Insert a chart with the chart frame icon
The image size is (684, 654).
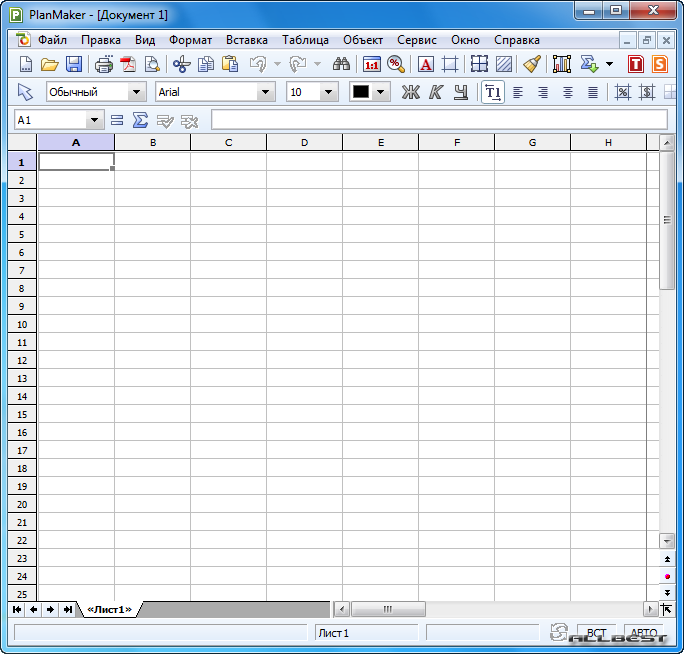561,65
